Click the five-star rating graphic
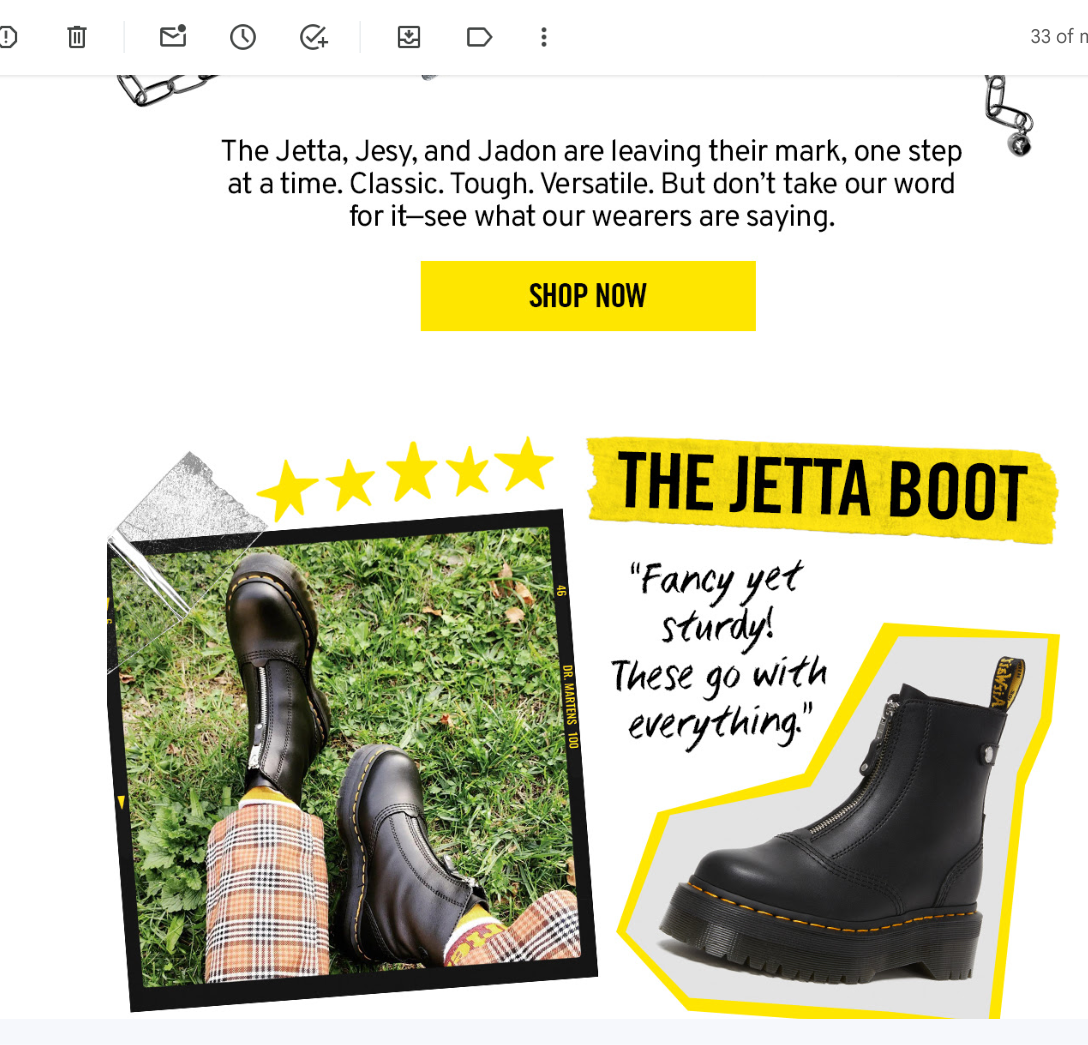Viewport: 1088px width, 1045px height. pos(406,477)
